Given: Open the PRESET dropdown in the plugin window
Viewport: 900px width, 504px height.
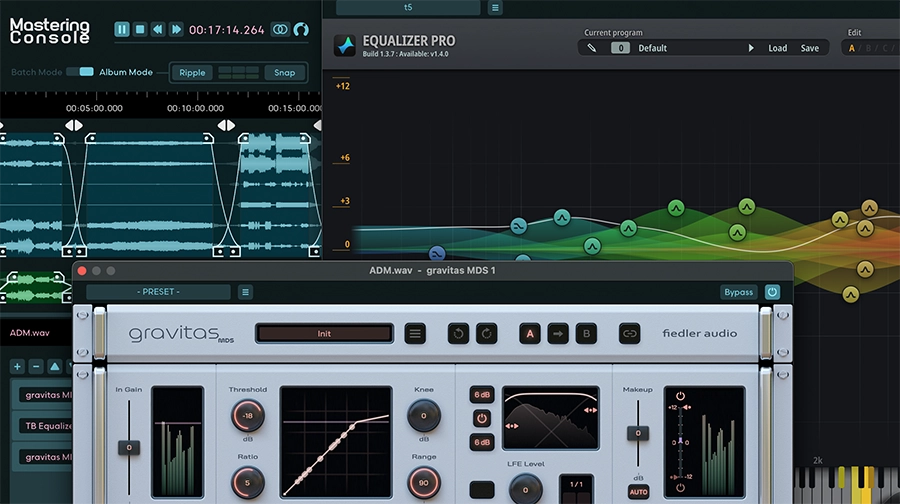Looking at the screenshot, I should click(x=158, y=292).
